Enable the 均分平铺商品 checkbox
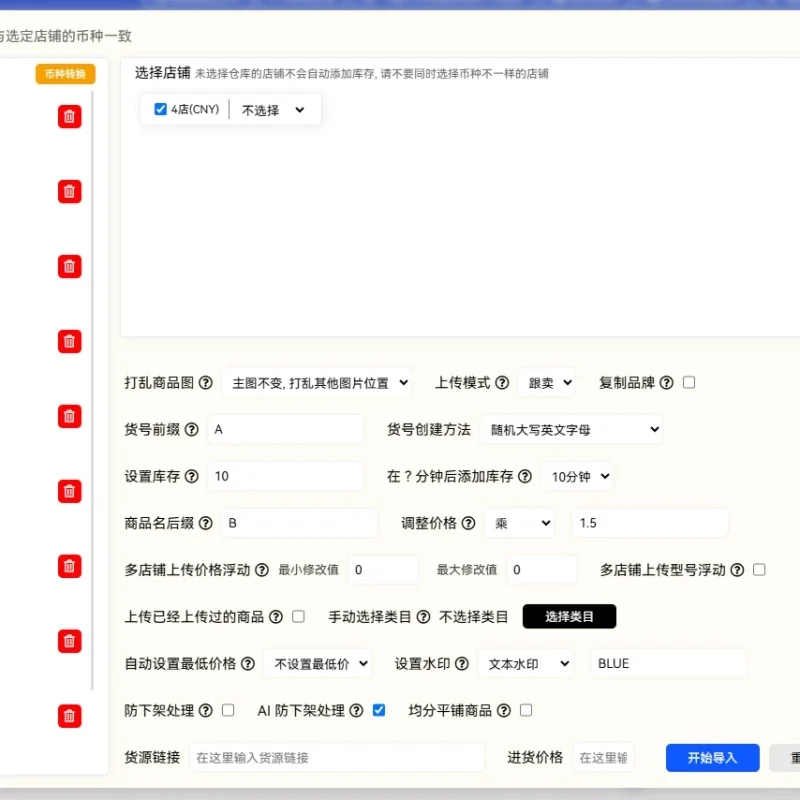The height and width of the screenshot is (800, 800). pyautogui.click(x=525, y=710)
